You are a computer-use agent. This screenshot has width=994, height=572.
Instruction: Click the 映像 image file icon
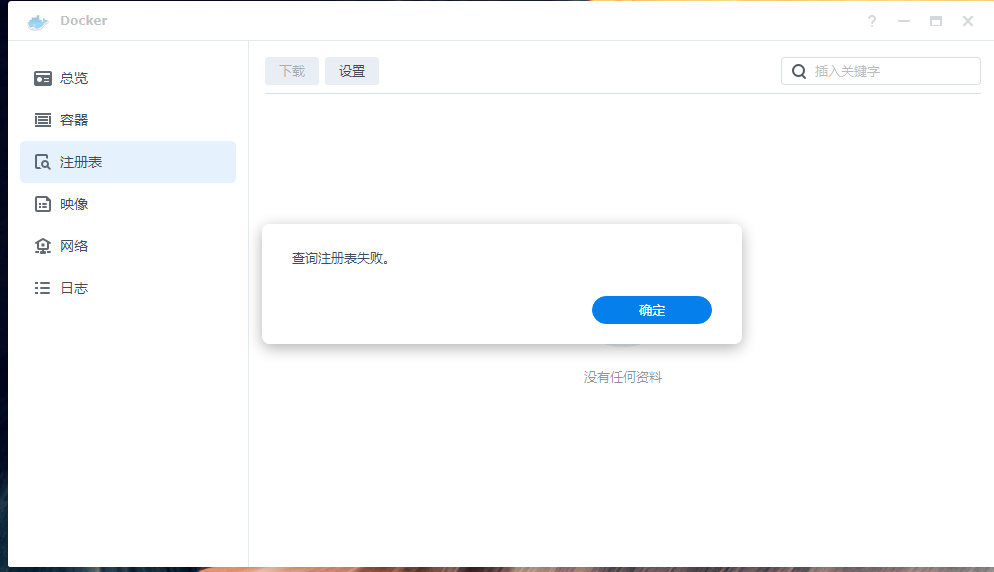[x=43, y=204]
